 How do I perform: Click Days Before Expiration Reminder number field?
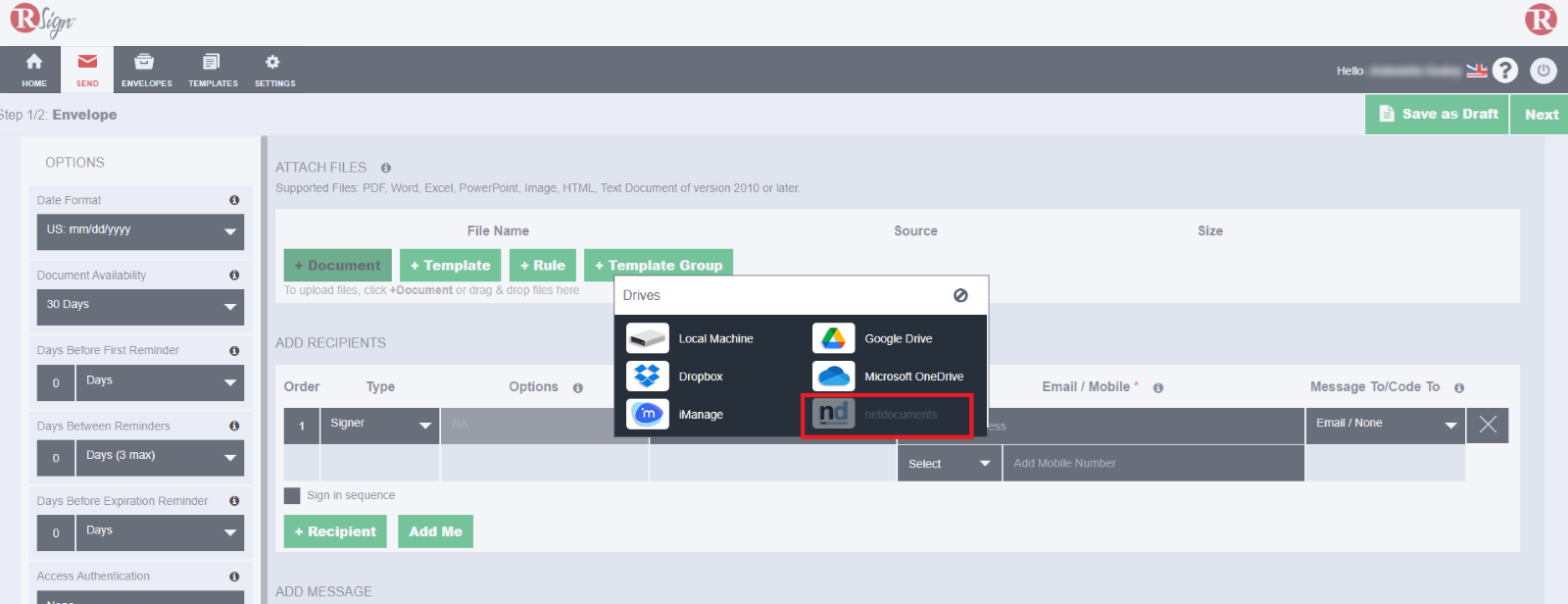click(x=56, y=532)
